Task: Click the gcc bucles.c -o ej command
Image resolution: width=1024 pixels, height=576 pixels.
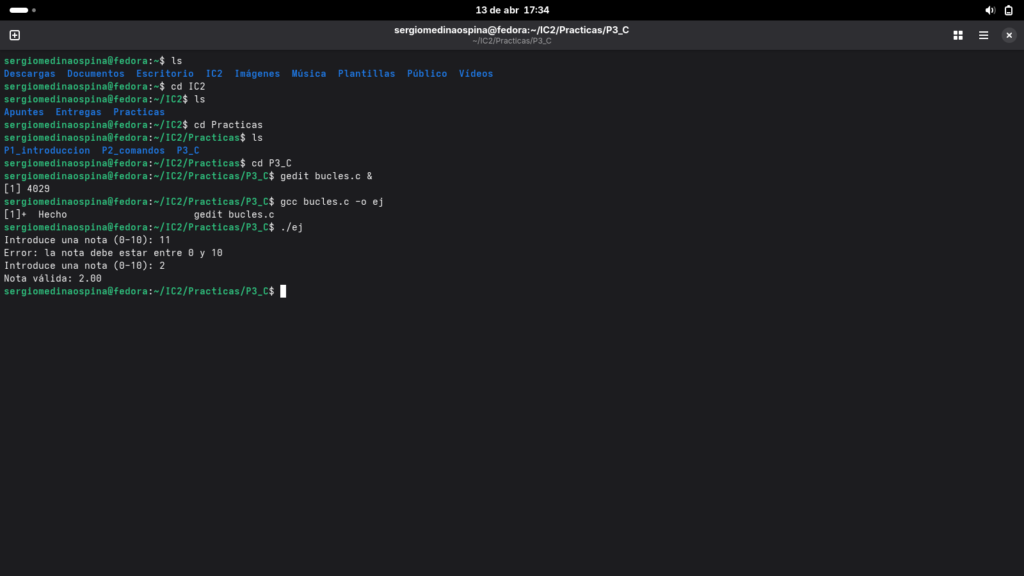Action: (x=332, y=202)
